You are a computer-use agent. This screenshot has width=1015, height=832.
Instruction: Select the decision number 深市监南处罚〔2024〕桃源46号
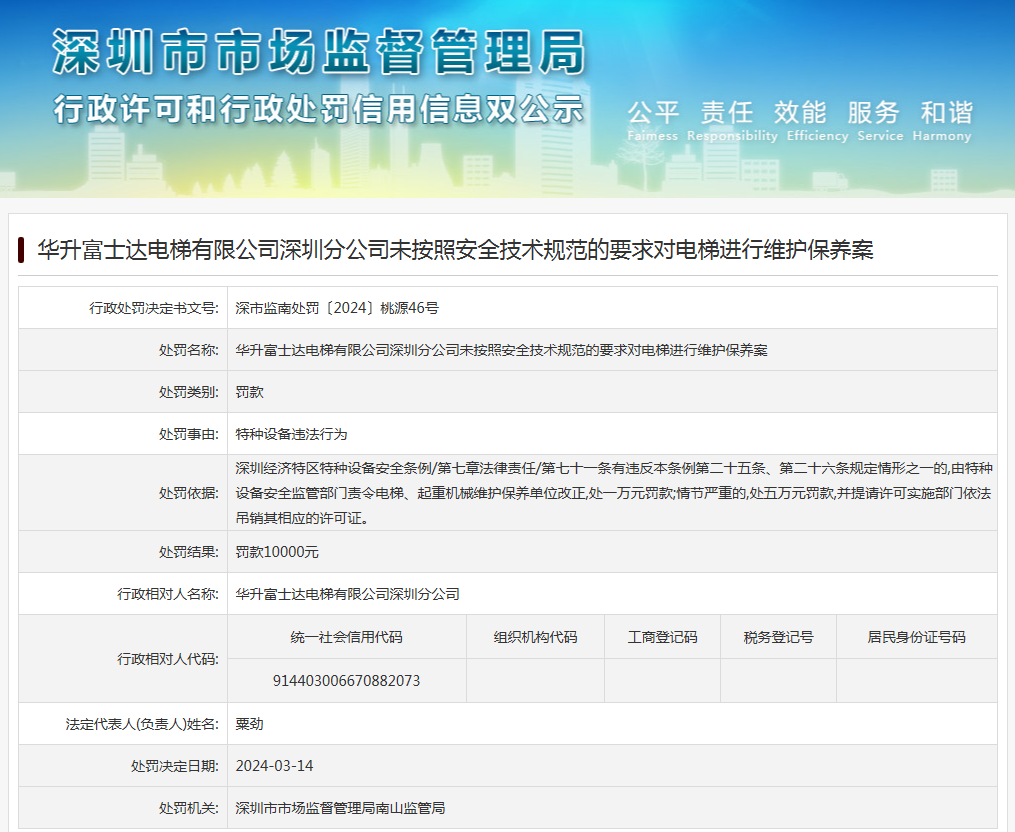point(337,308)
